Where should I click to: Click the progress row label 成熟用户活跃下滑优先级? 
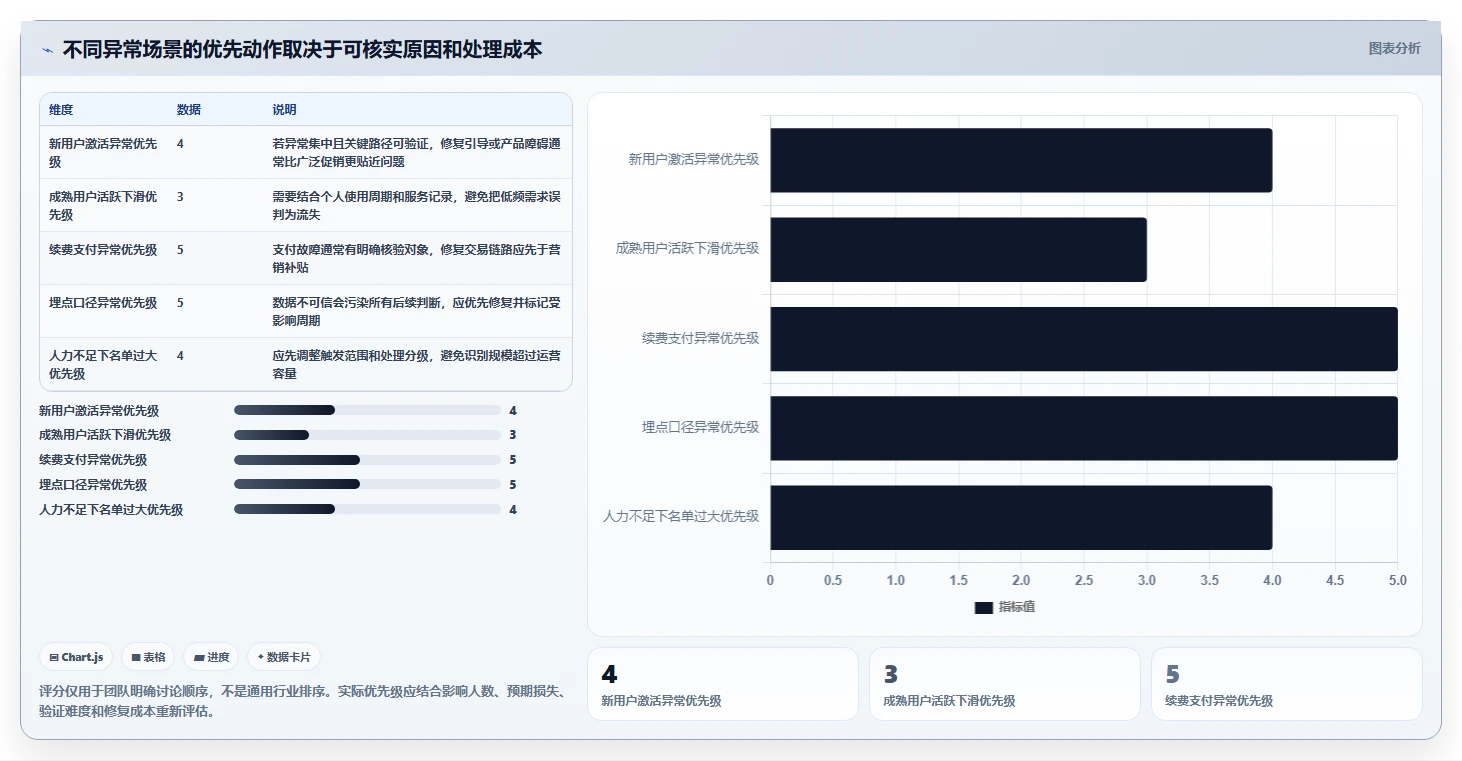pyautogui.click(x=105, y=435)
